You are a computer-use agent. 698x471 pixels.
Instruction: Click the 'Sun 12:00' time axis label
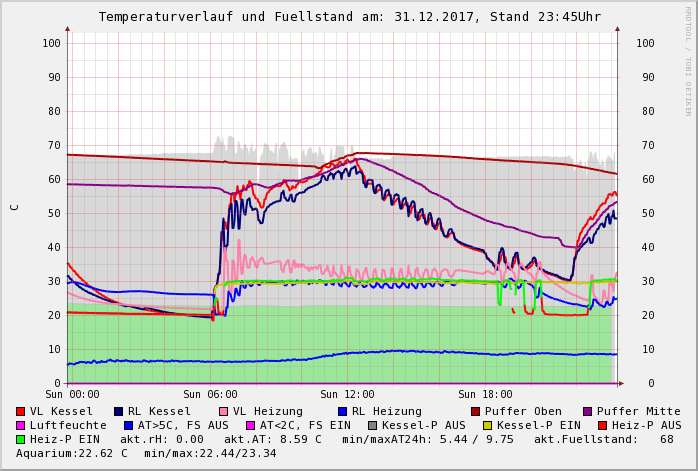tap(347, 395)
